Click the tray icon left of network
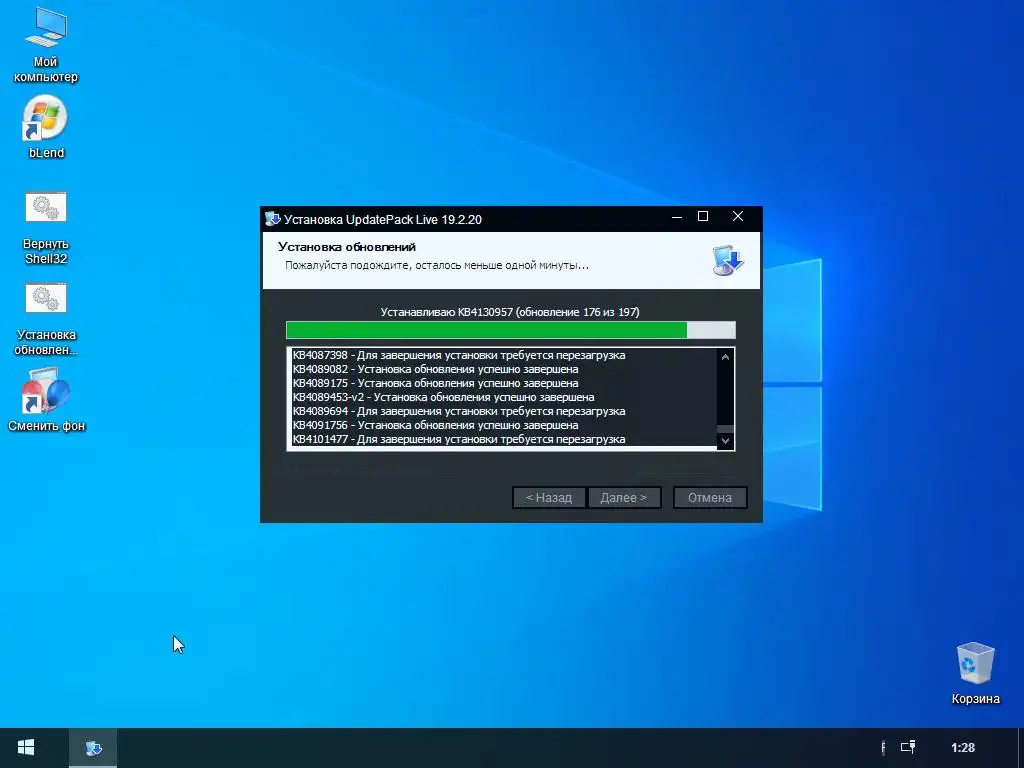This screenshot has width=1024, height=768. 883,747
